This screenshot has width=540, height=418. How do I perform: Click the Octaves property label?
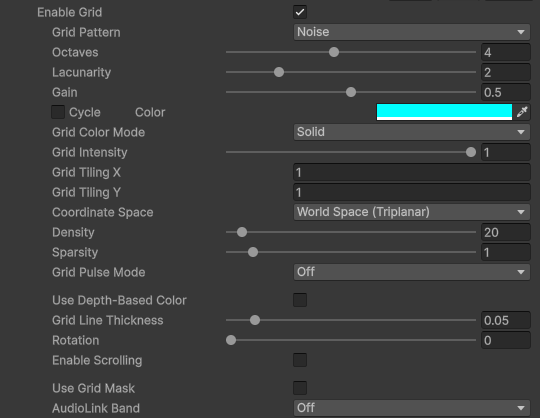(75, 52)
